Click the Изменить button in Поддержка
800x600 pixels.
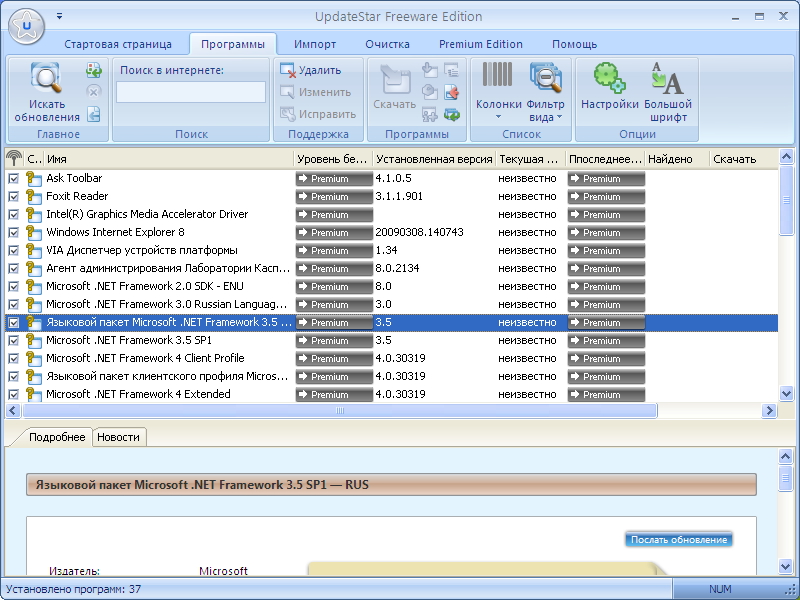point(315,92)
